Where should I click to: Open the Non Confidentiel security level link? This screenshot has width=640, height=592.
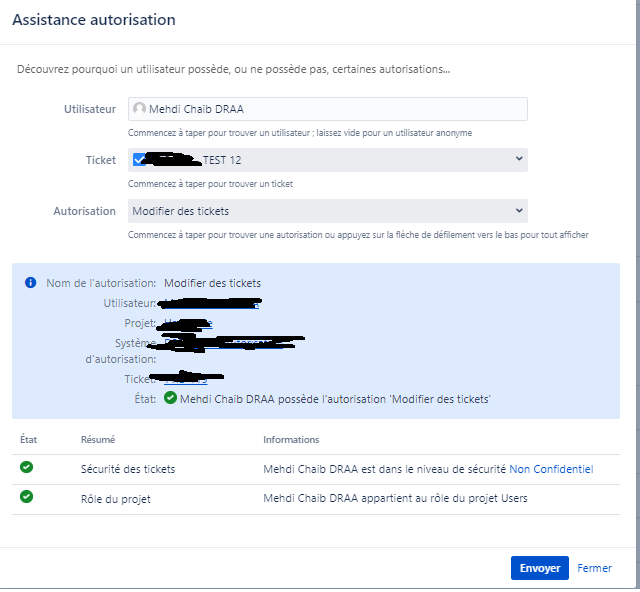pos(551,469)
